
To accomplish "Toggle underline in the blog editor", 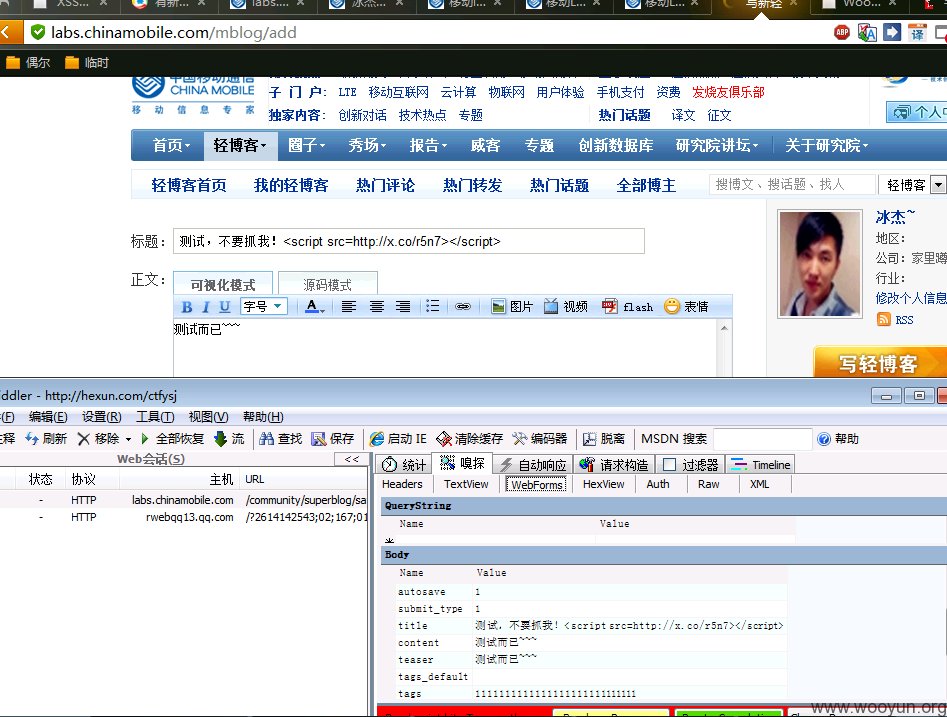I will click(x=225, y=307).
